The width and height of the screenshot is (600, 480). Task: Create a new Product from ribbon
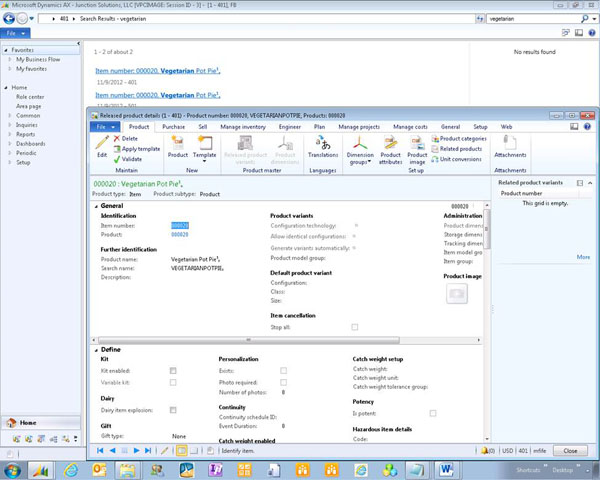point(178,147)
